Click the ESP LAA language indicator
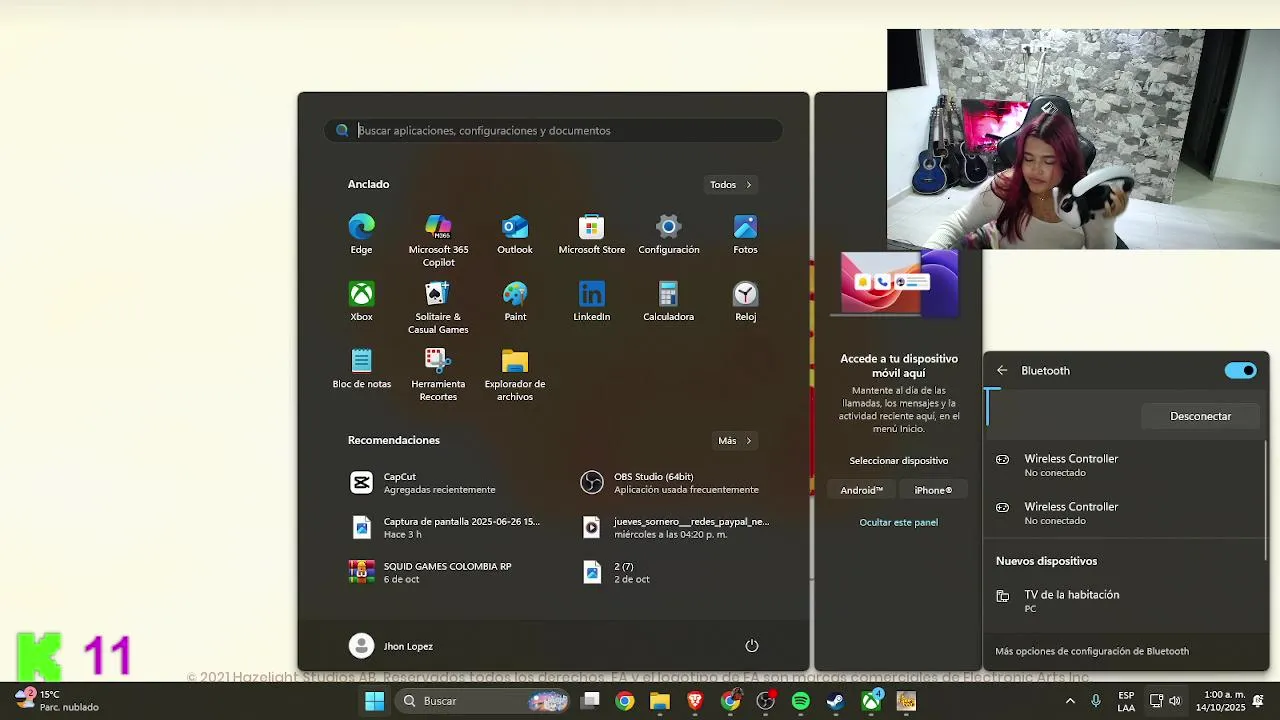The image size is (1280, 720). point(1126,701)
